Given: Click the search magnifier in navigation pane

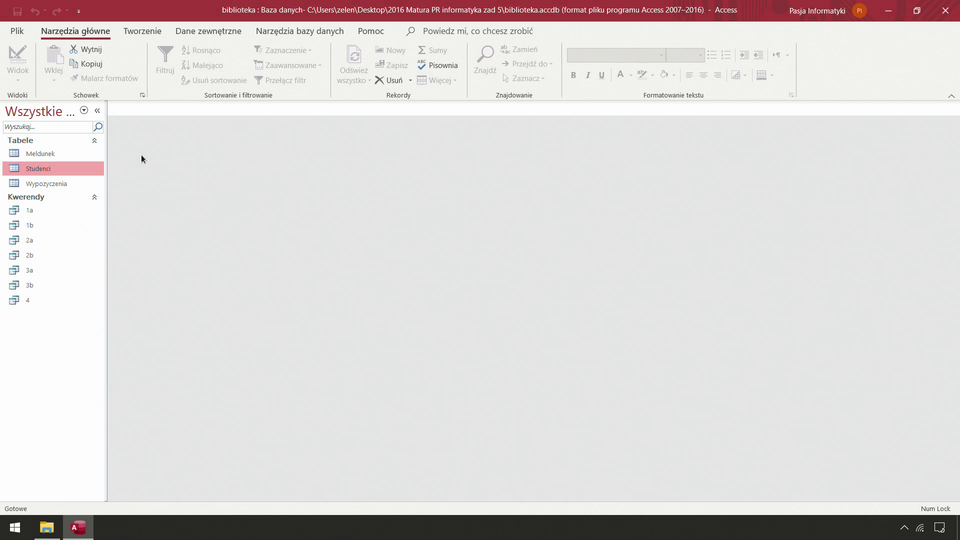Looking at the screenshot, I should pyautogui.click(x=98, y=127).
